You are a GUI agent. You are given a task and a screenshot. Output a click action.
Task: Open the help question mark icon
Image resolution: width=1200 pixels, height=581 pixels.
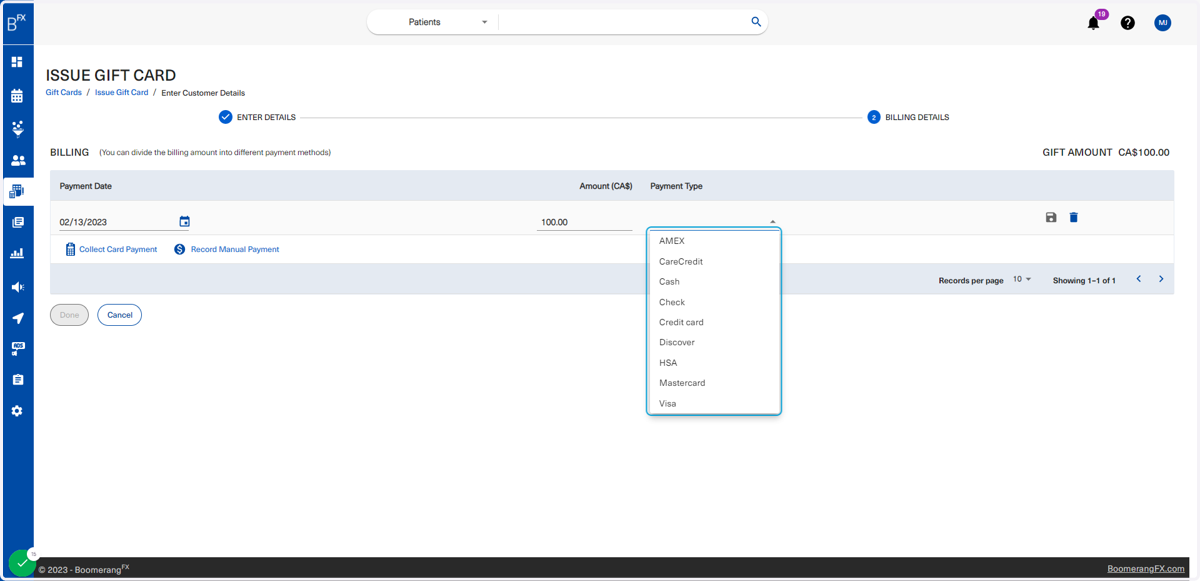(1128, 23)
